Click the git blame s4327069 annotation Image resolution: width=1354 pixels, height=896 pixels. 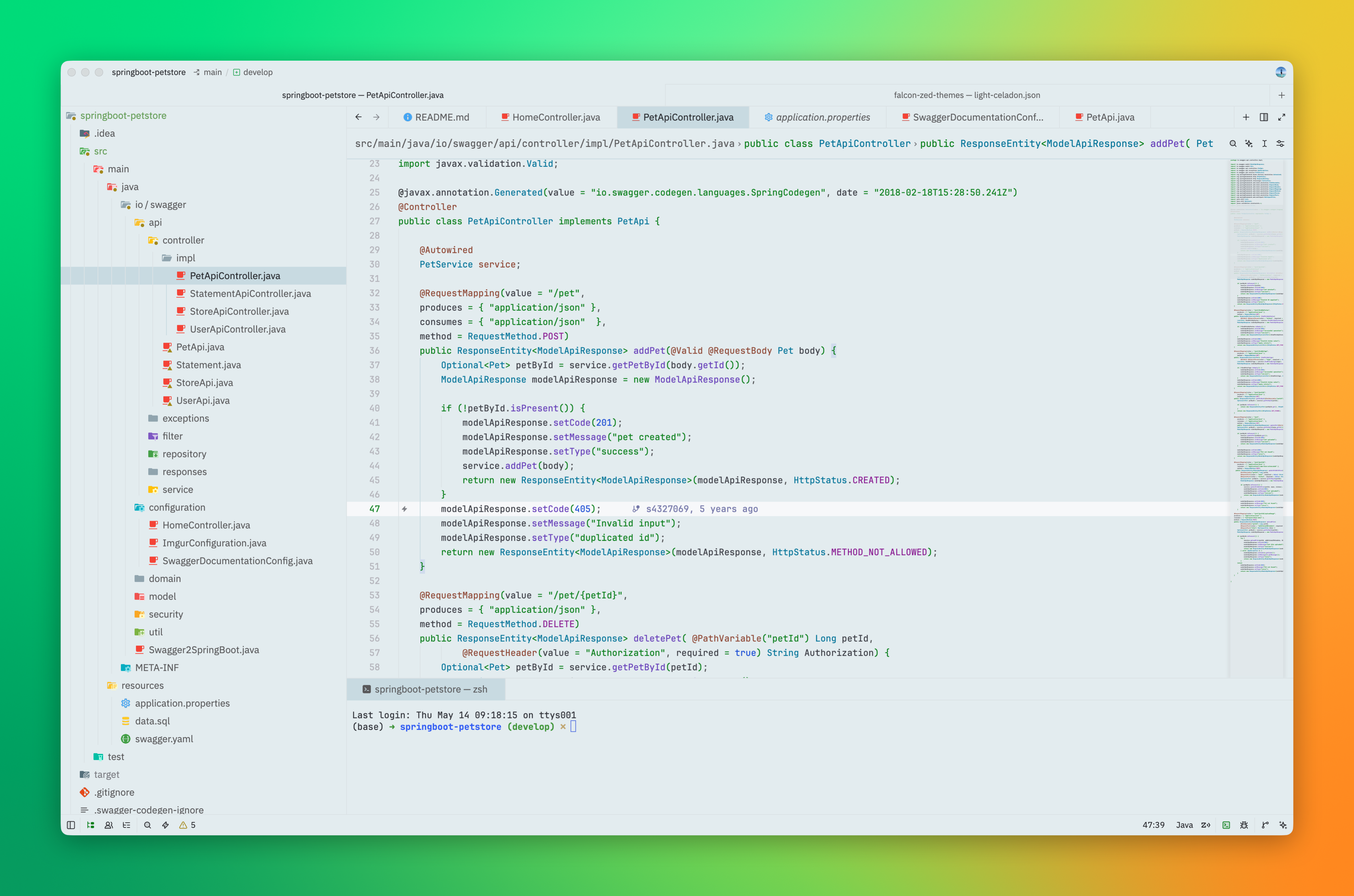[695, 508]
